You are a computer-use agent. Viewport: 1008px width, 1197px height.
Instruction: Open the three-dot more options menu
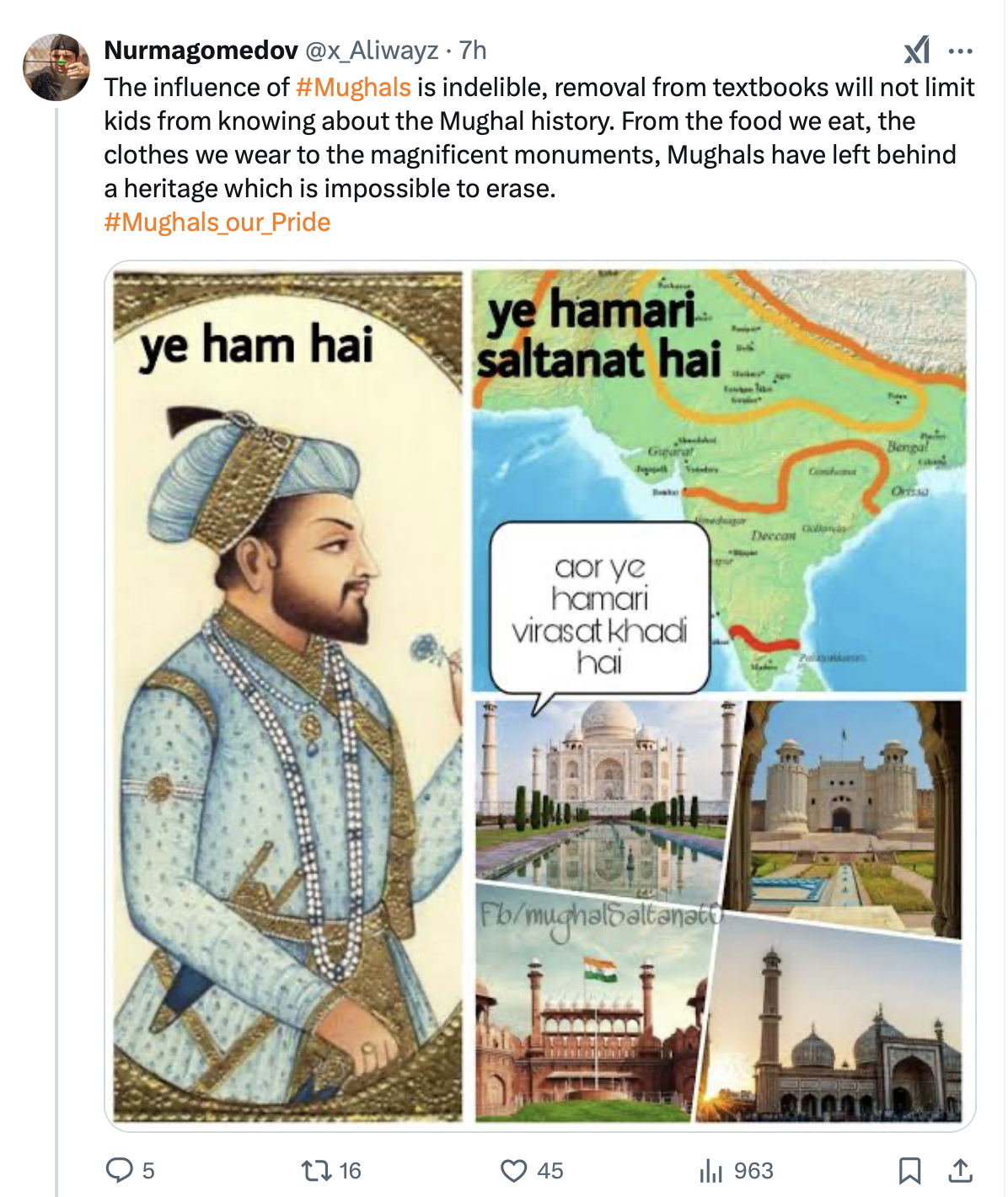pyautogui.click(x=961, y=51)
